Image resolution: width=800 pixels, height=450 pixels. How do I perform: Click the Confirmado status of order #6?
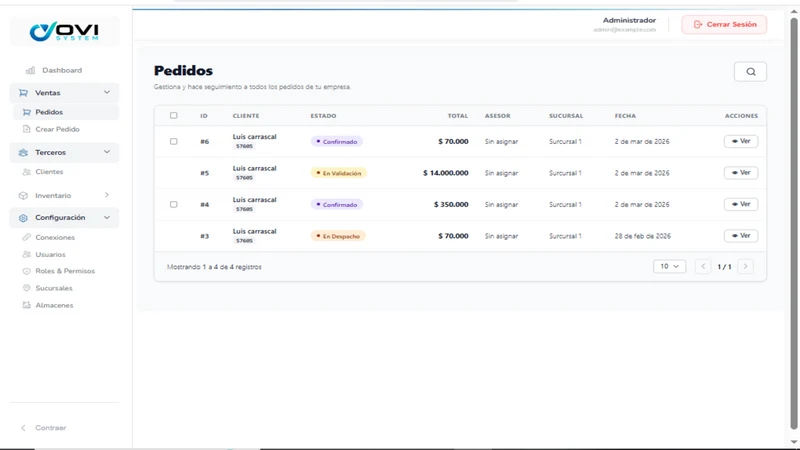click(337, 141)
